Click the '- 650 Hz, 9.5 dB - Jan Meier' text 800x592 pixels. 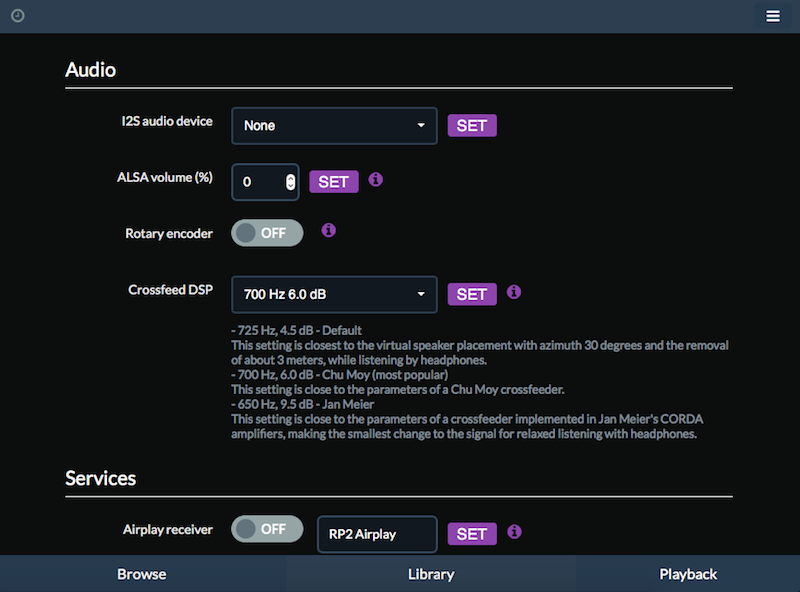pos(303,405)
